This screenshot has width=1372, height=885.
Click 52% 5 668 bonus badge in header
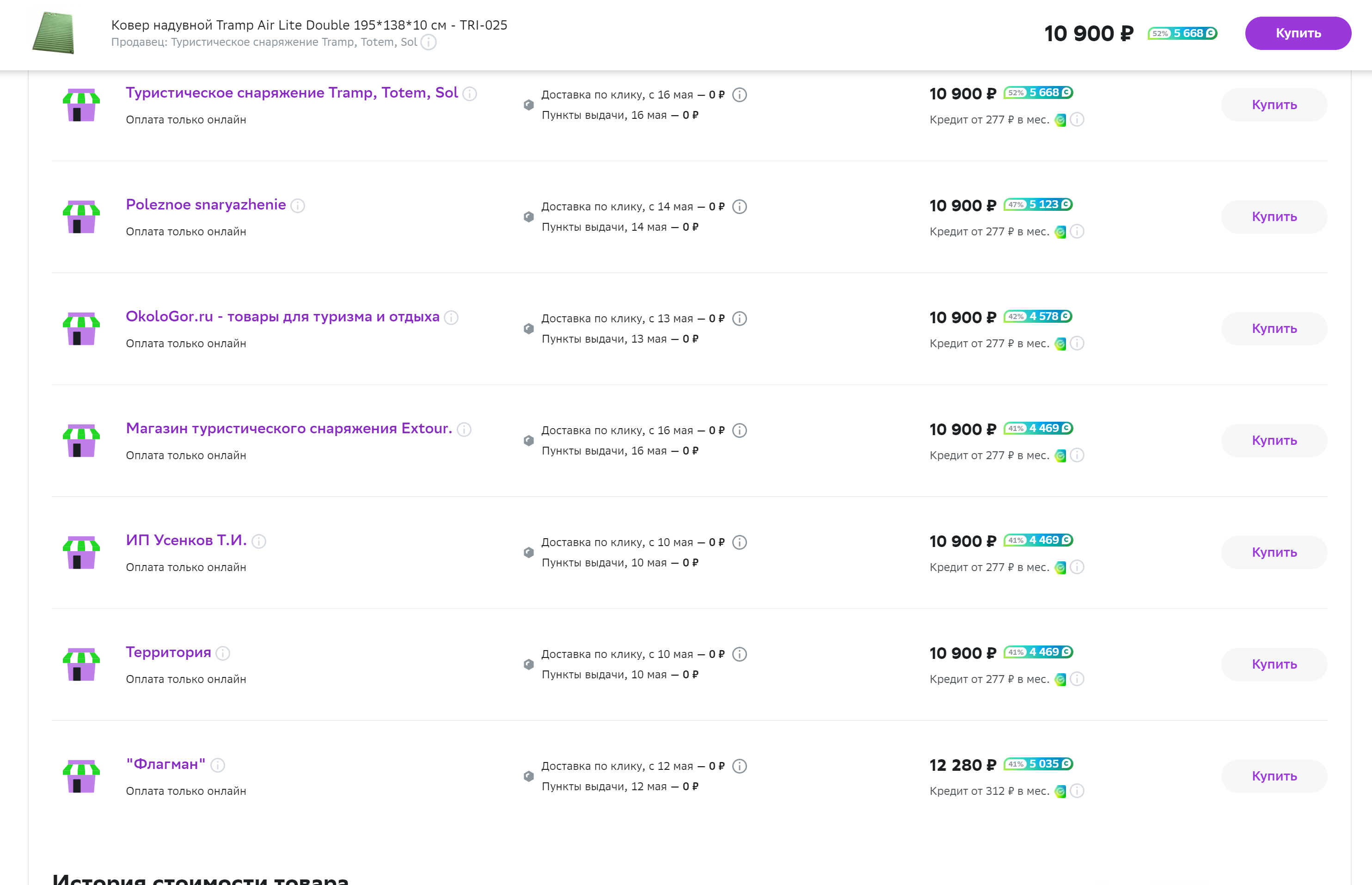point(1182,33)
